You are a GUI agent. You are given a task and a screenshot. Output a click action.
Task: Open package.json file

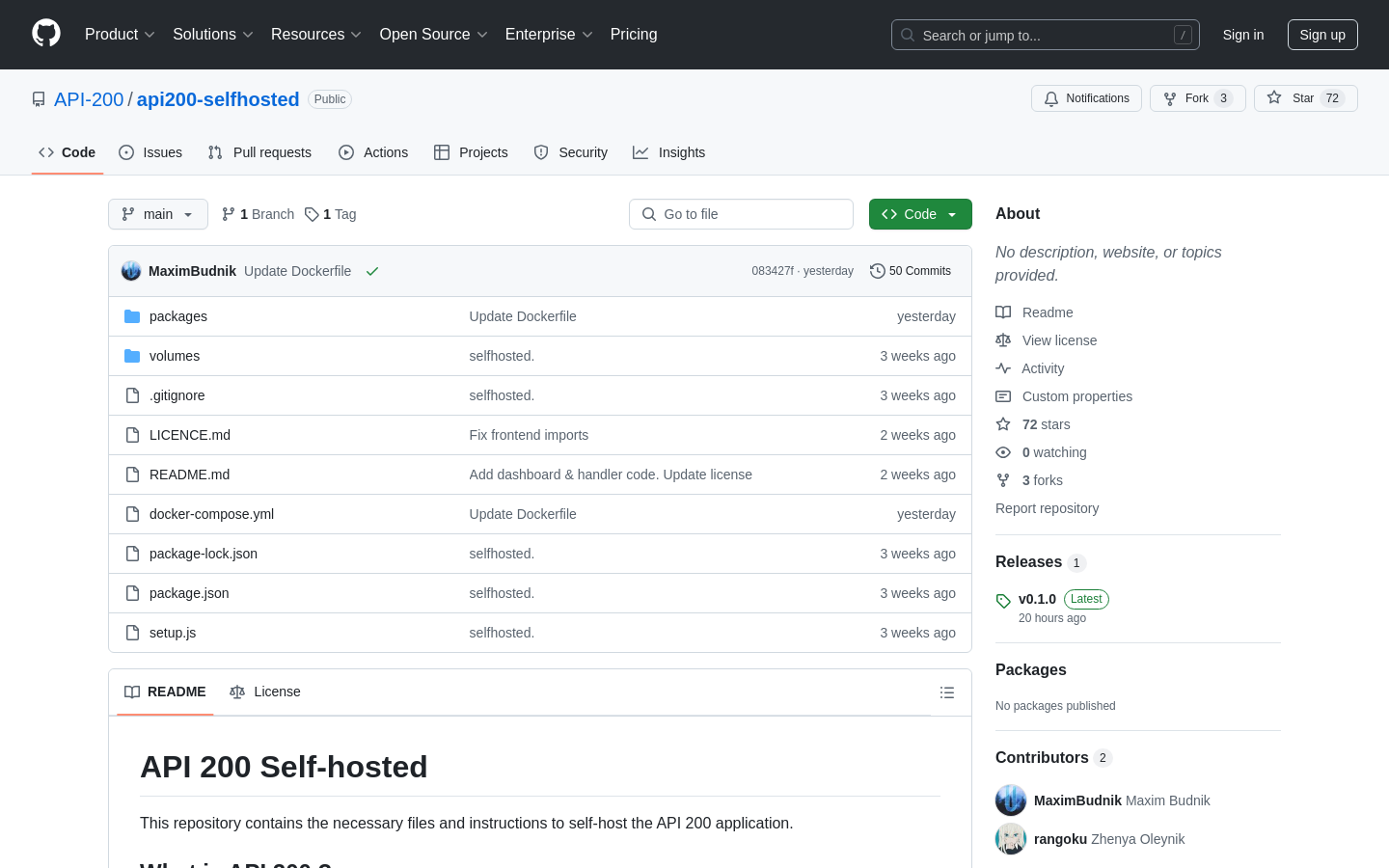click(x=189, y=593)
